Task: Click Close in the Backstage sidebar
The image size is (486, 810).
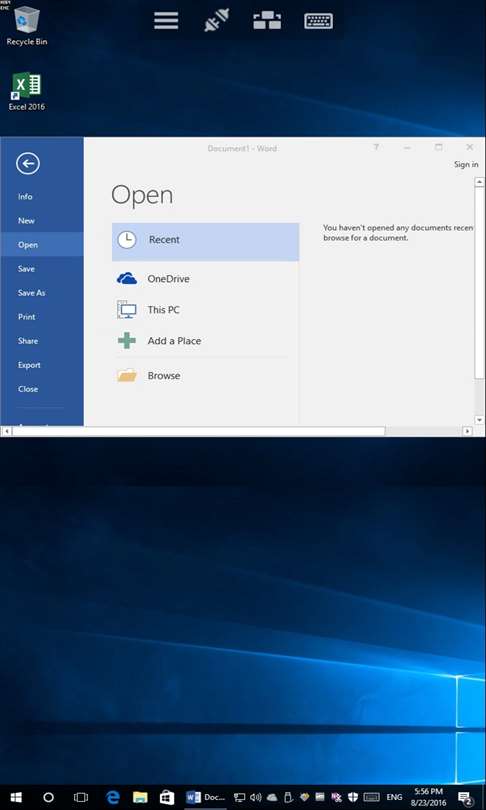Action: (x=42, y=389)
